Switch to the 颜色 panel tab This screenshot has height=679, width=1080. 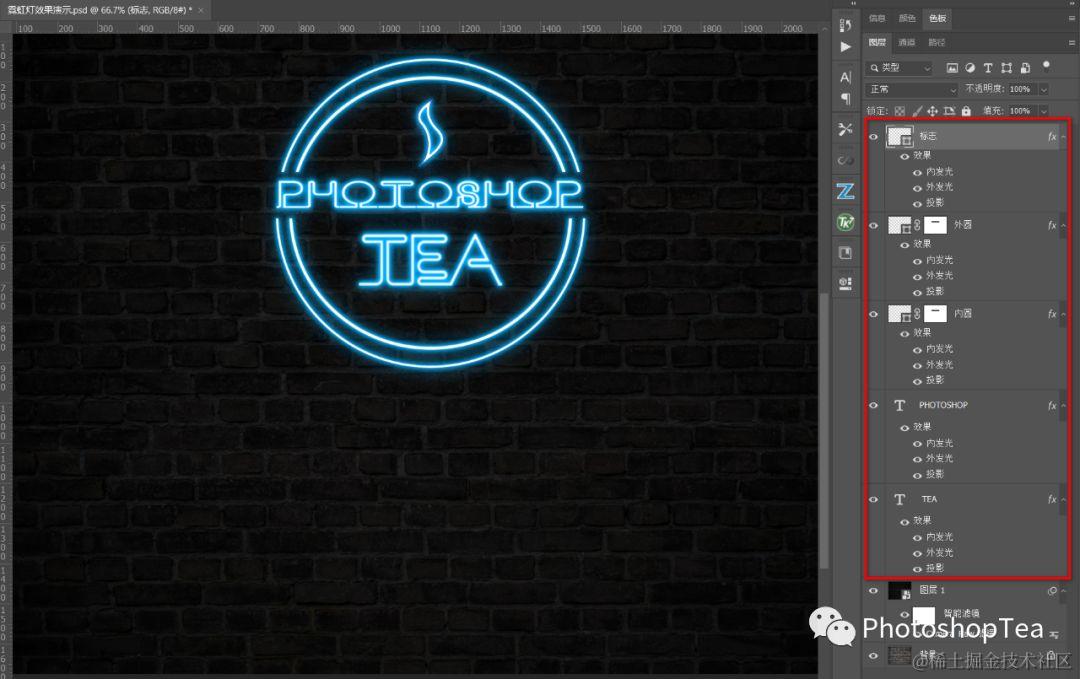907,19
